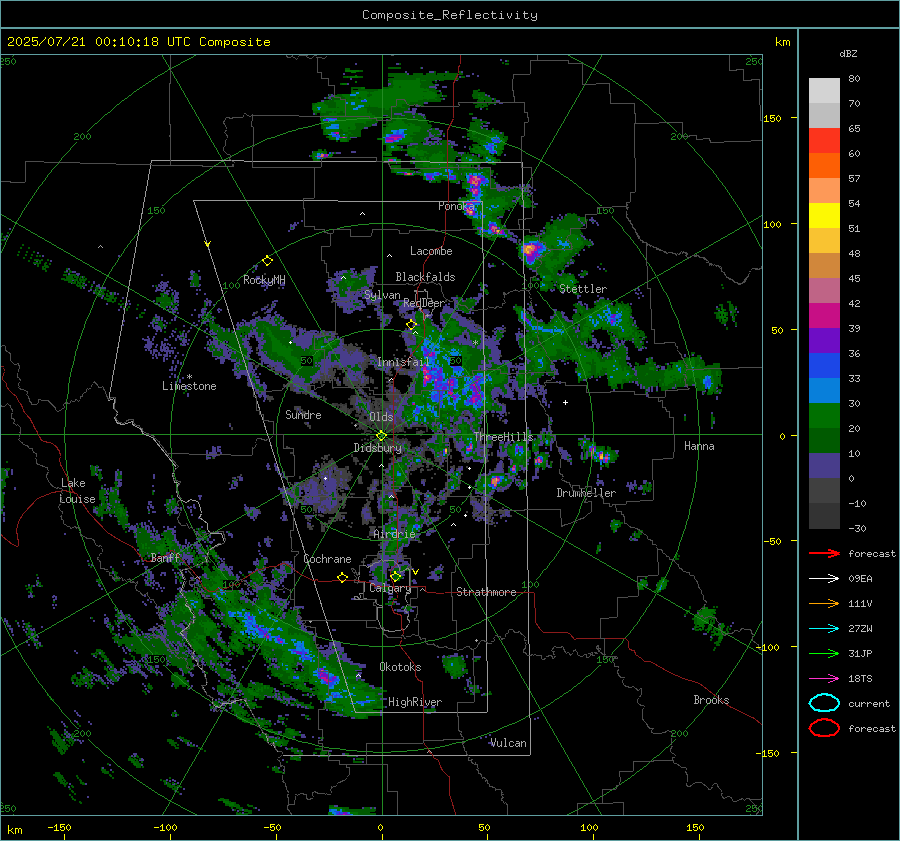Click the Lacombe city label
Screen dimensions: 900x841
431,251
